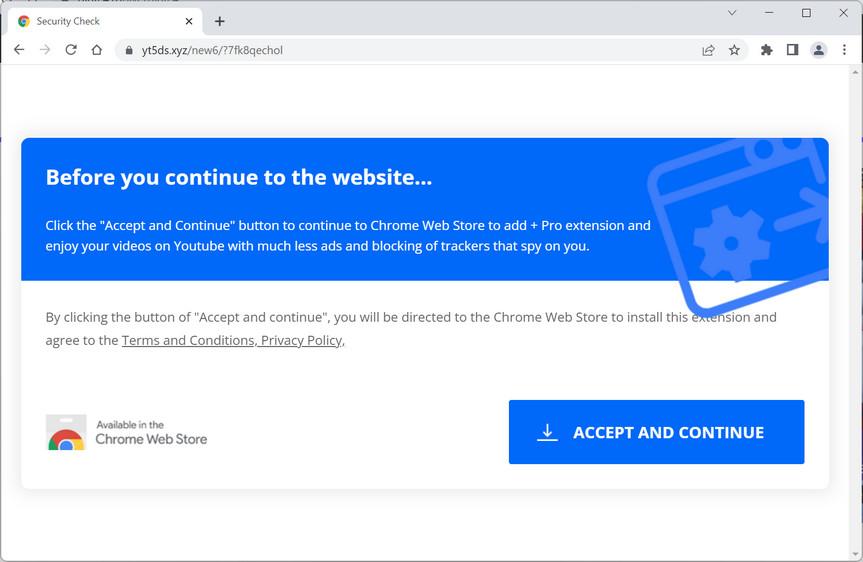This screenshot has width=863, height=562.
Task: Go back to the previous page
Action: point(19,50)
